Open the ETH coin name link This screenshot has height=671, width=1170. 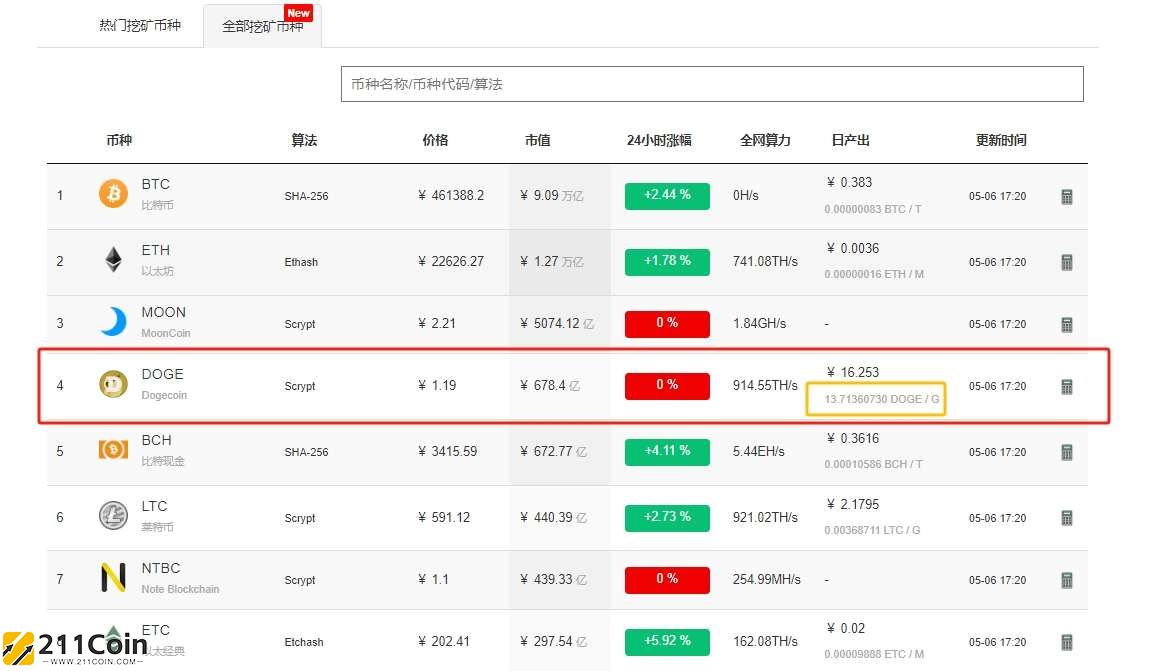pos(156,250)
